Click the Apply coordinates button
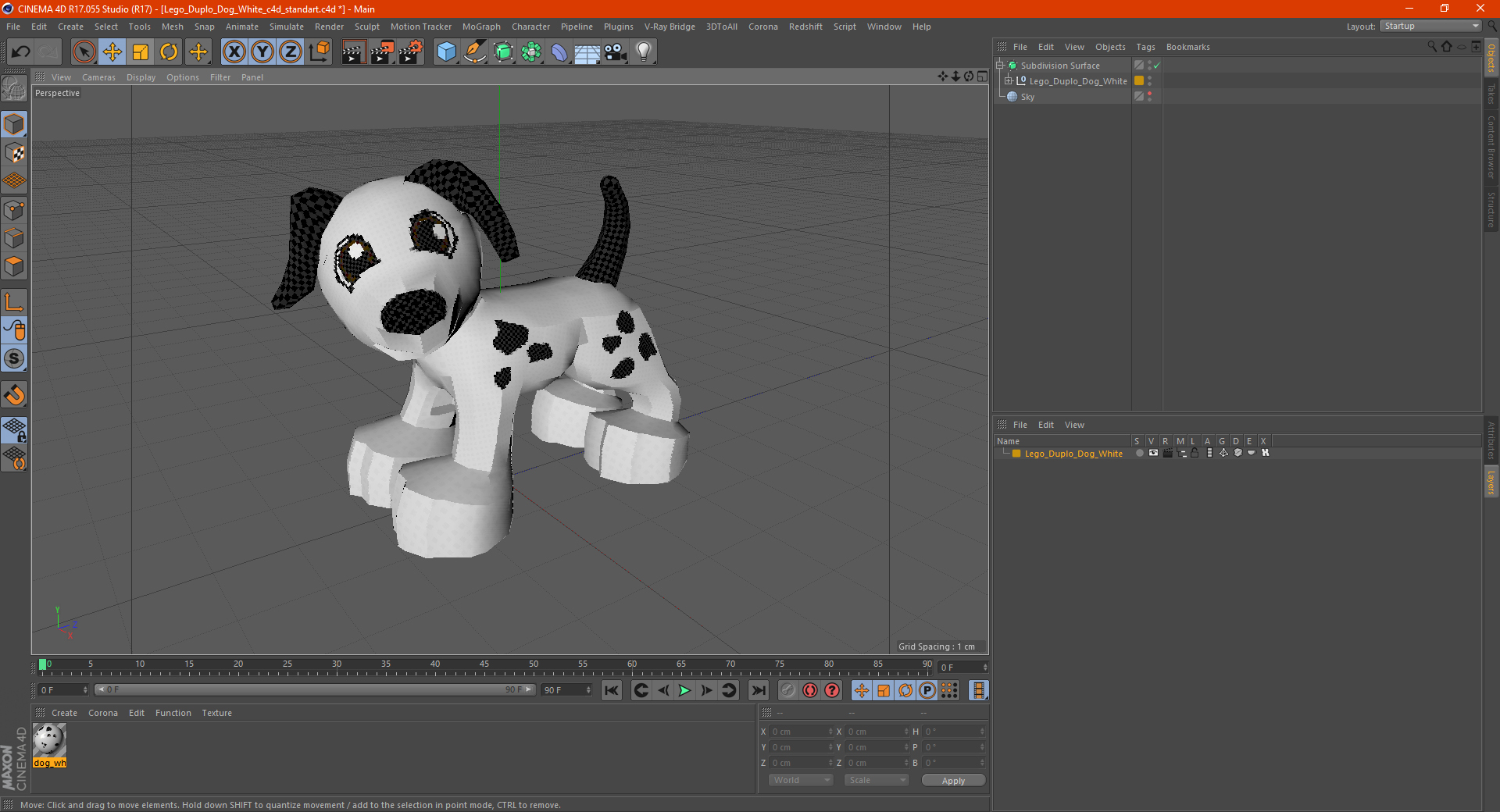The image size is (1500, 812). click(953, 781)
